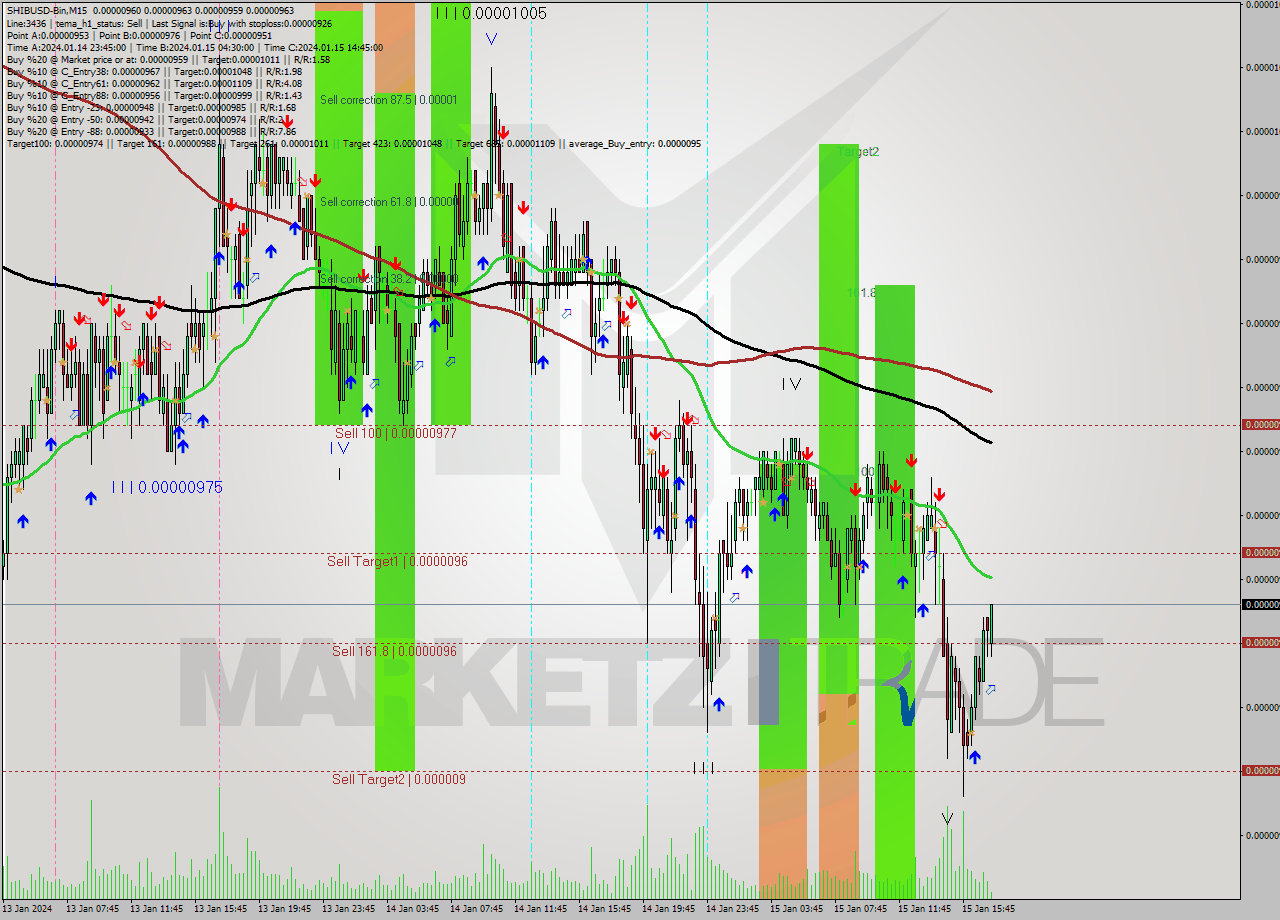The image size is (1280, 920).
Task: Click the red price tag at Sell 100 level
Action: (1260, 425)
